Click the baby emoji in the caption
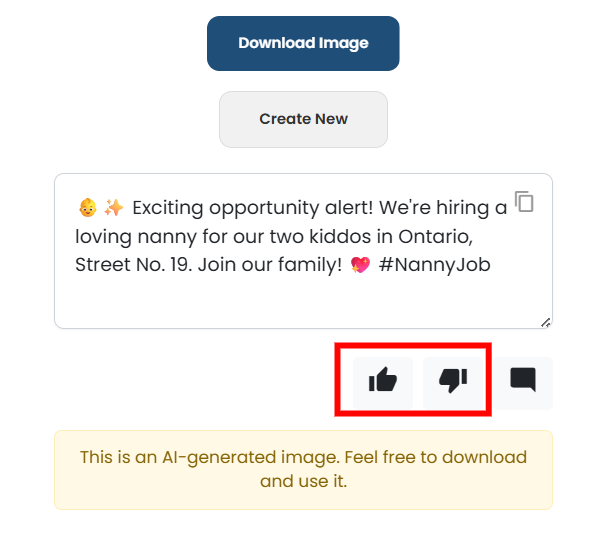Screen dimensions: 611x535 pos(87,208)
